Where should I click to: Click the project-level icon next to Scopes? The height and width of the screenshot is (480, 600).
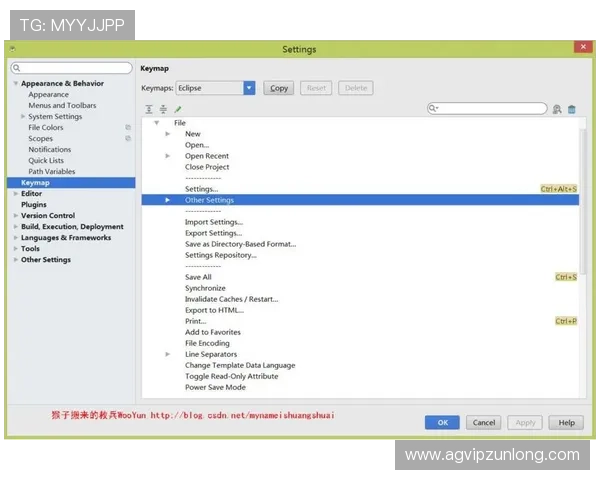[128, 139]
